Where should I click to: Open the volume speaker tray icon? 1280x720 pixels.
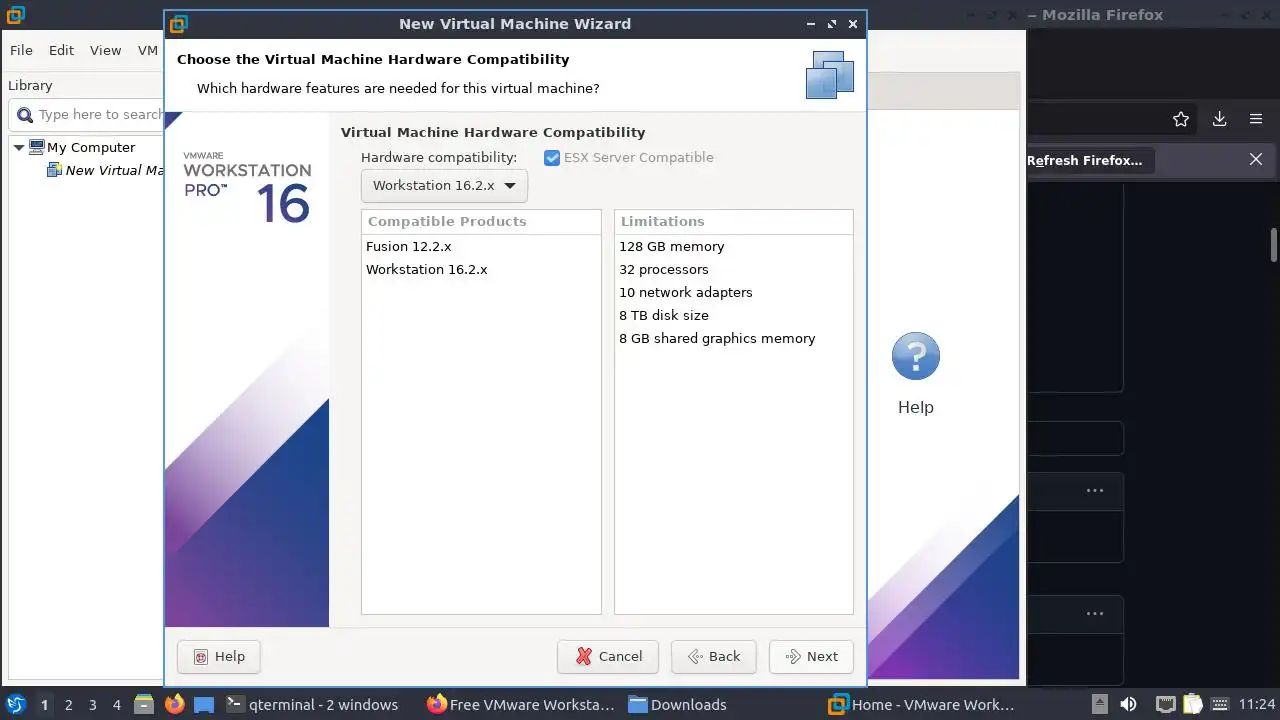pos(1128,704)
